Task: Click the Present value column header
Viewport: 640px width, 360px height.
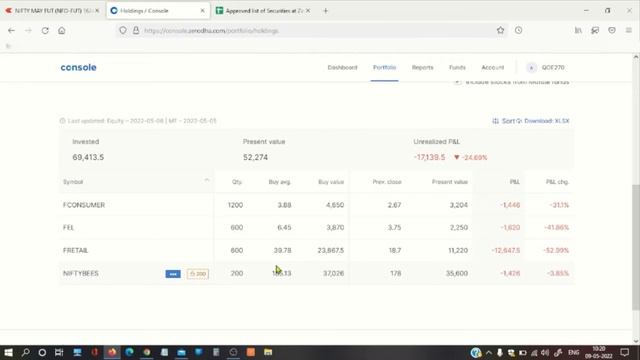Action: [x=450, y=182]
